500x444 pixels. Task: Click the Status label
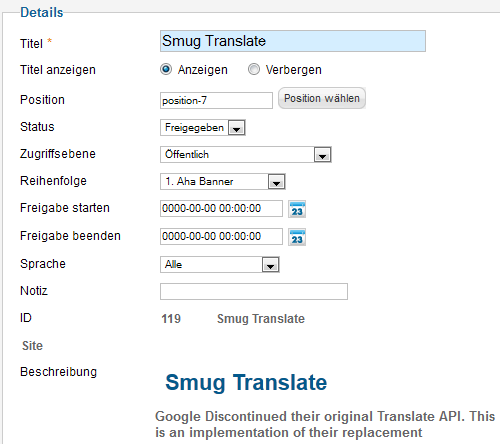tap(37, 127)
